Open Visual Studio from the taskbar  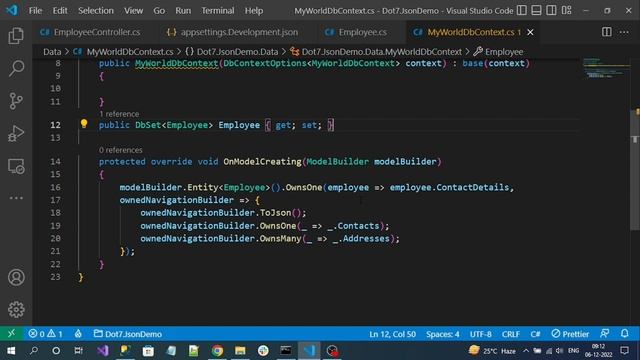(102, 351)
